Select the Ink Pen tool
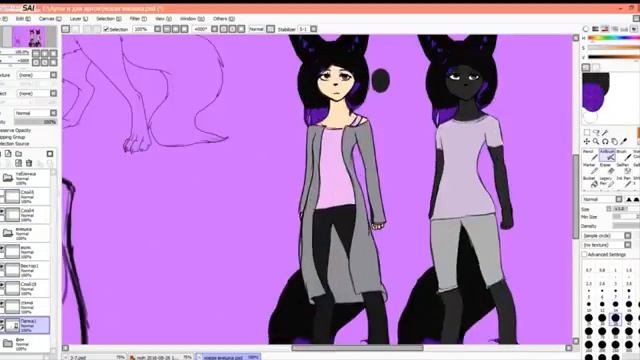 pos(623,182)
